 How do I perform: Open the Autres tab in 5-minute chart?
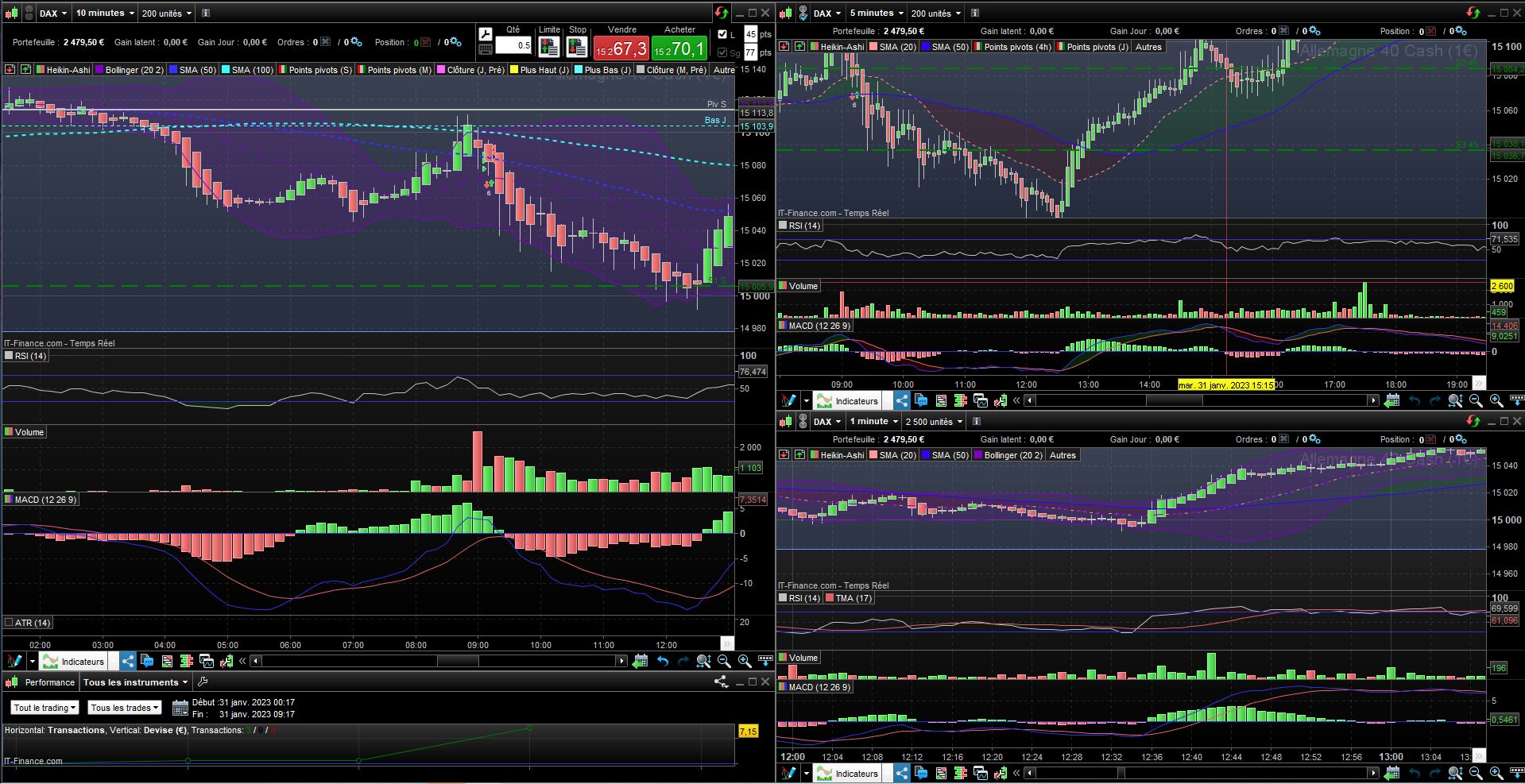point(1148,47)
